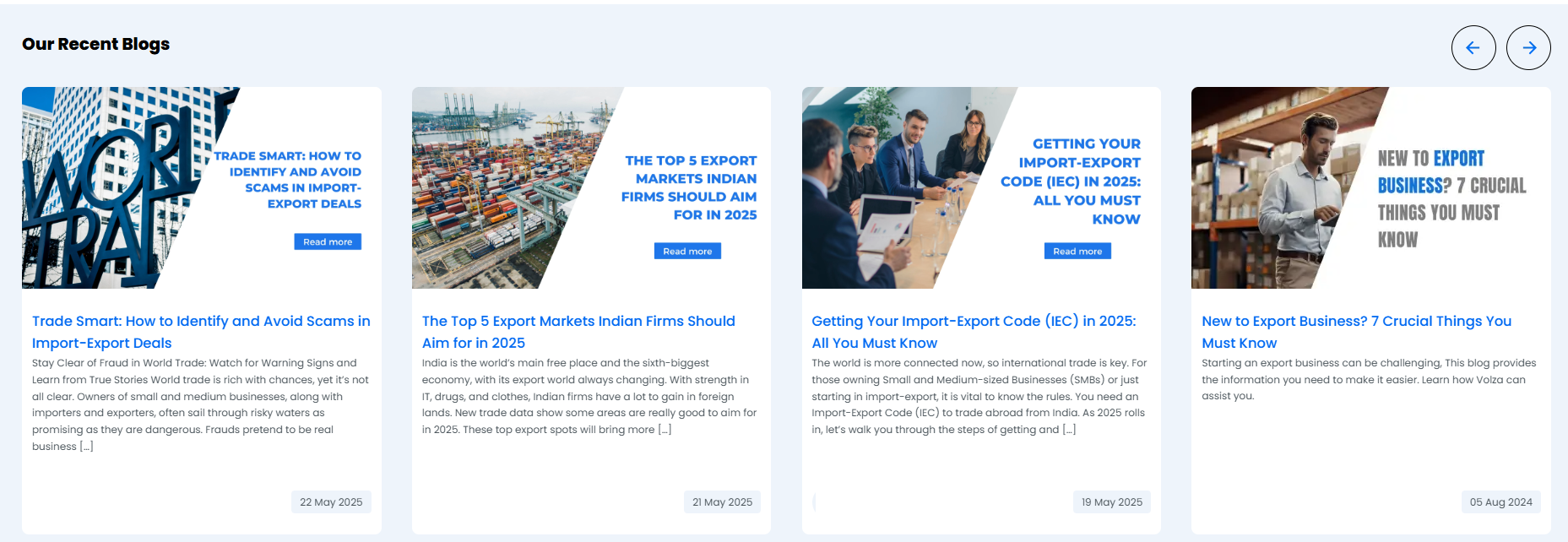
Task: Click the 19 May 2025 date badge
Action: coord(1112,501)
